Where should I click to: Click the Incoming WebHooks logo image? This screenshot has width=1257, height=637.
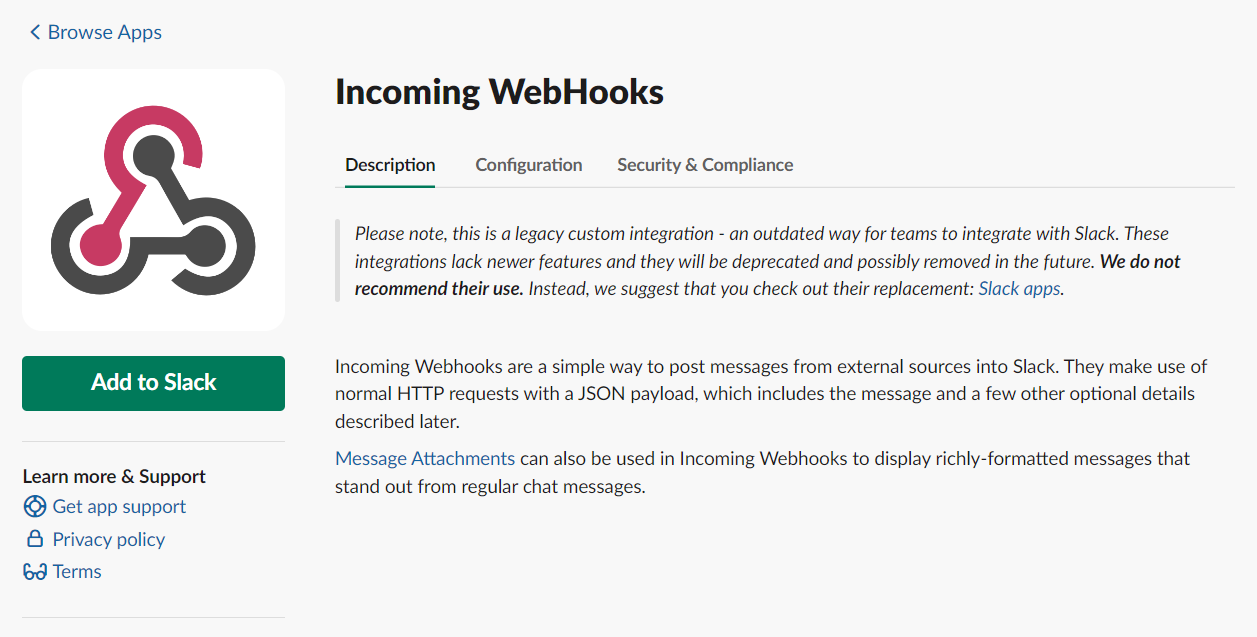pyautogui.click(x=153, y=200)
